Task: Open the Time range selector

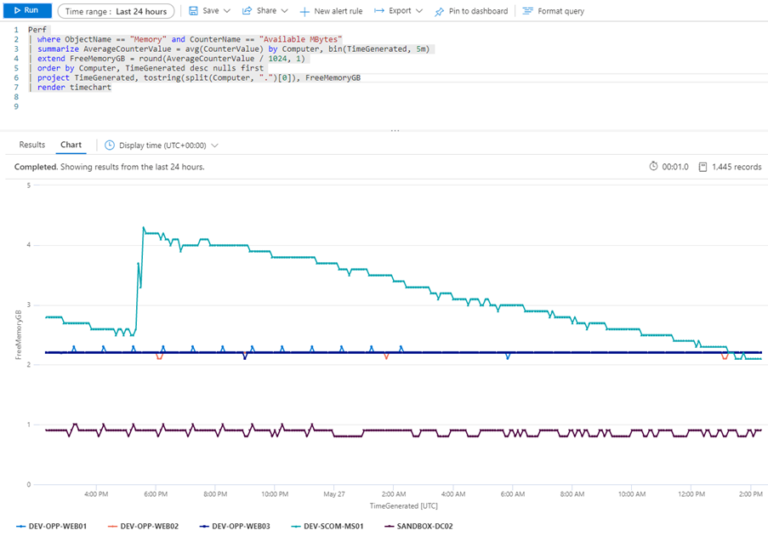Action: (x=115, y=10)
